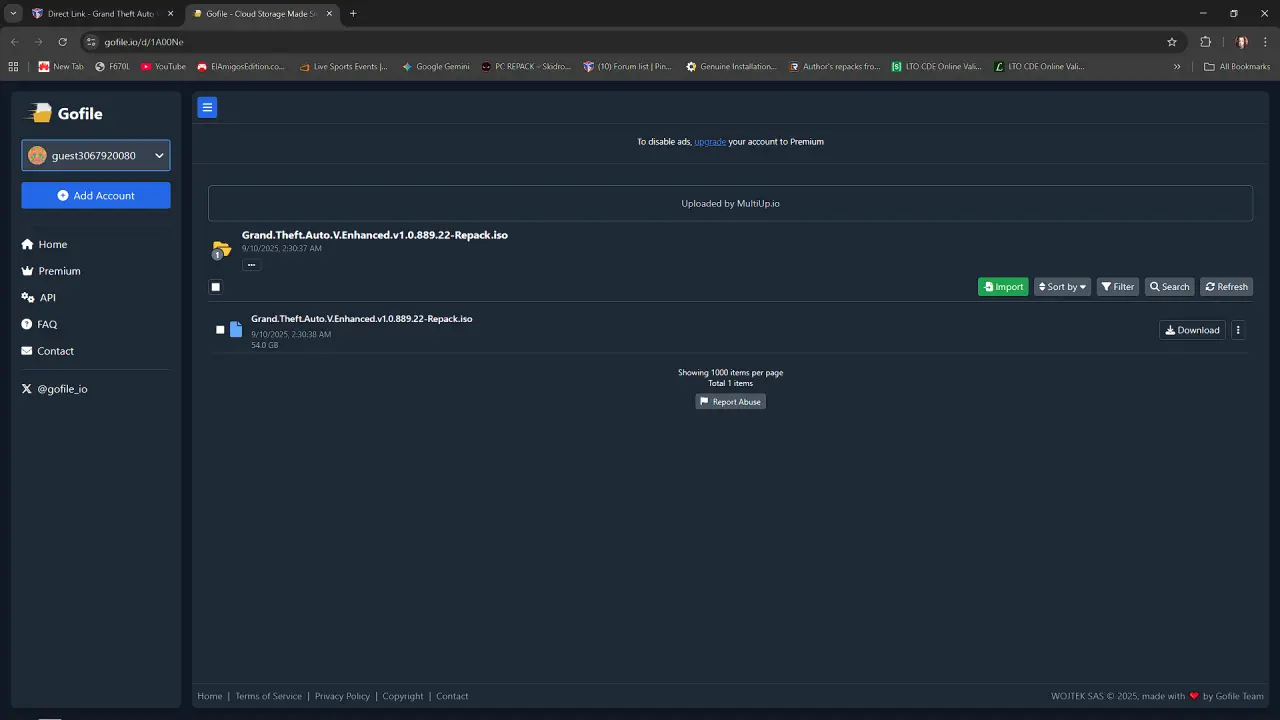Image resolution: width=1280 pixels, height=720 pixels.
Task: Open the Privacy Policy footer link
Action: (x=342, y=696)
